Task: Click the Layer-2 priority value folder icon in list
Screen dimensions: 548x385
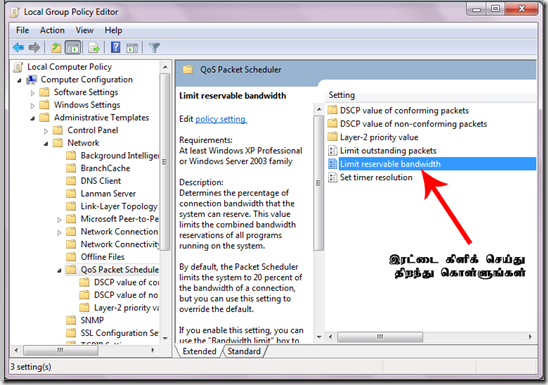Action: coord(332,137)
